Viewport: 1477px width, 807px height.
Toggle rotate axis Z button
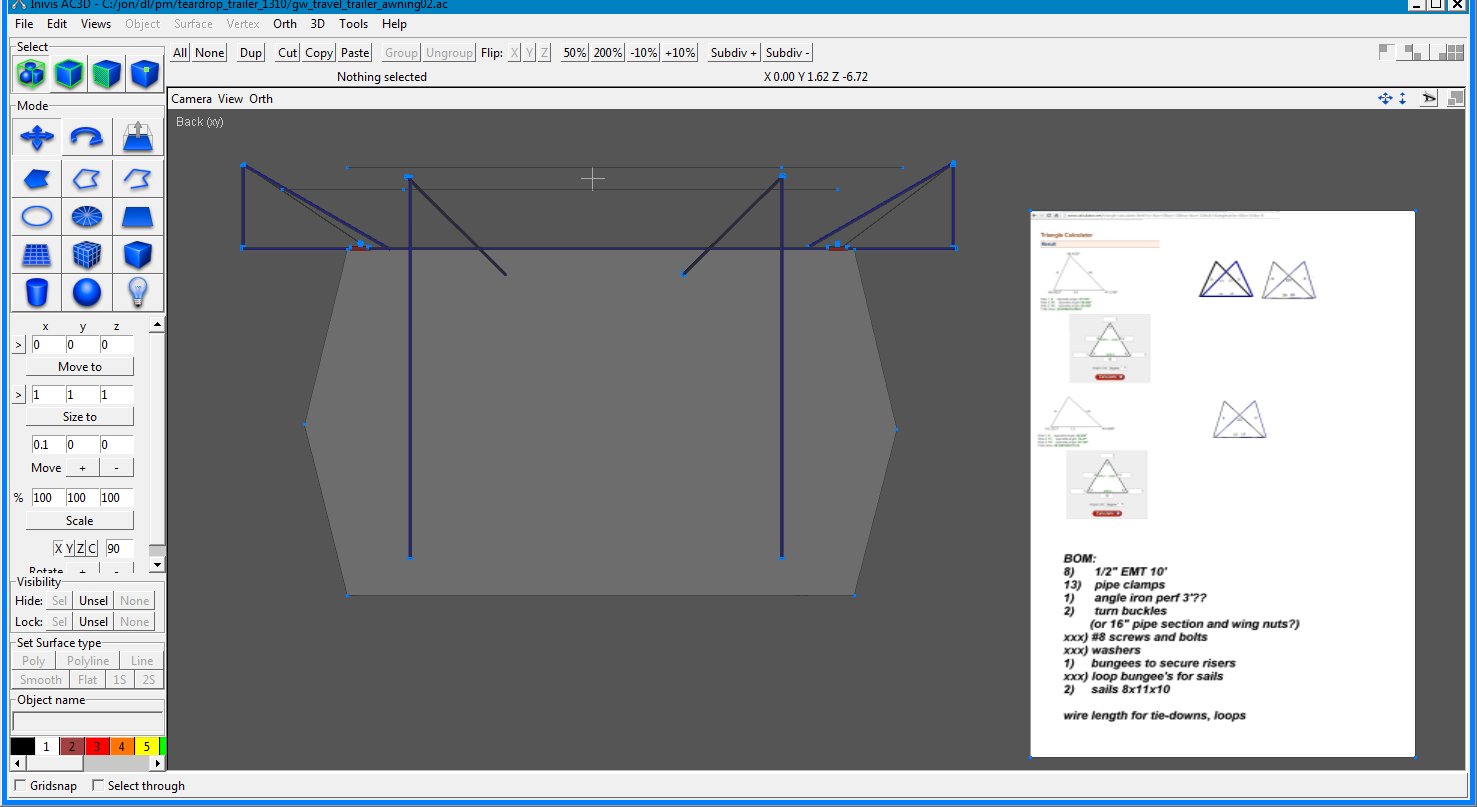click(x=80, y=548)
